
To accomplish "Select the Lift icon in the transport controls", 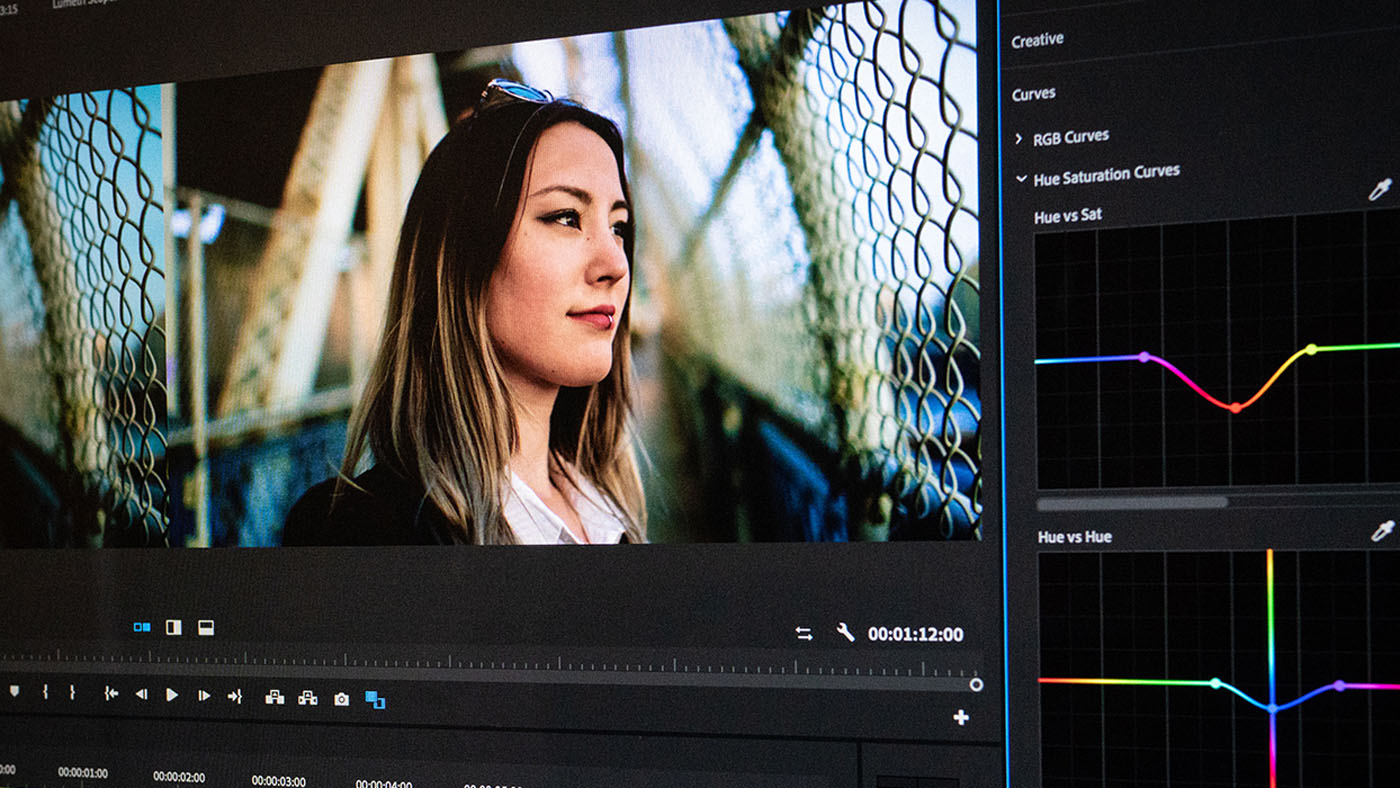I will click(x=275, y=696).
